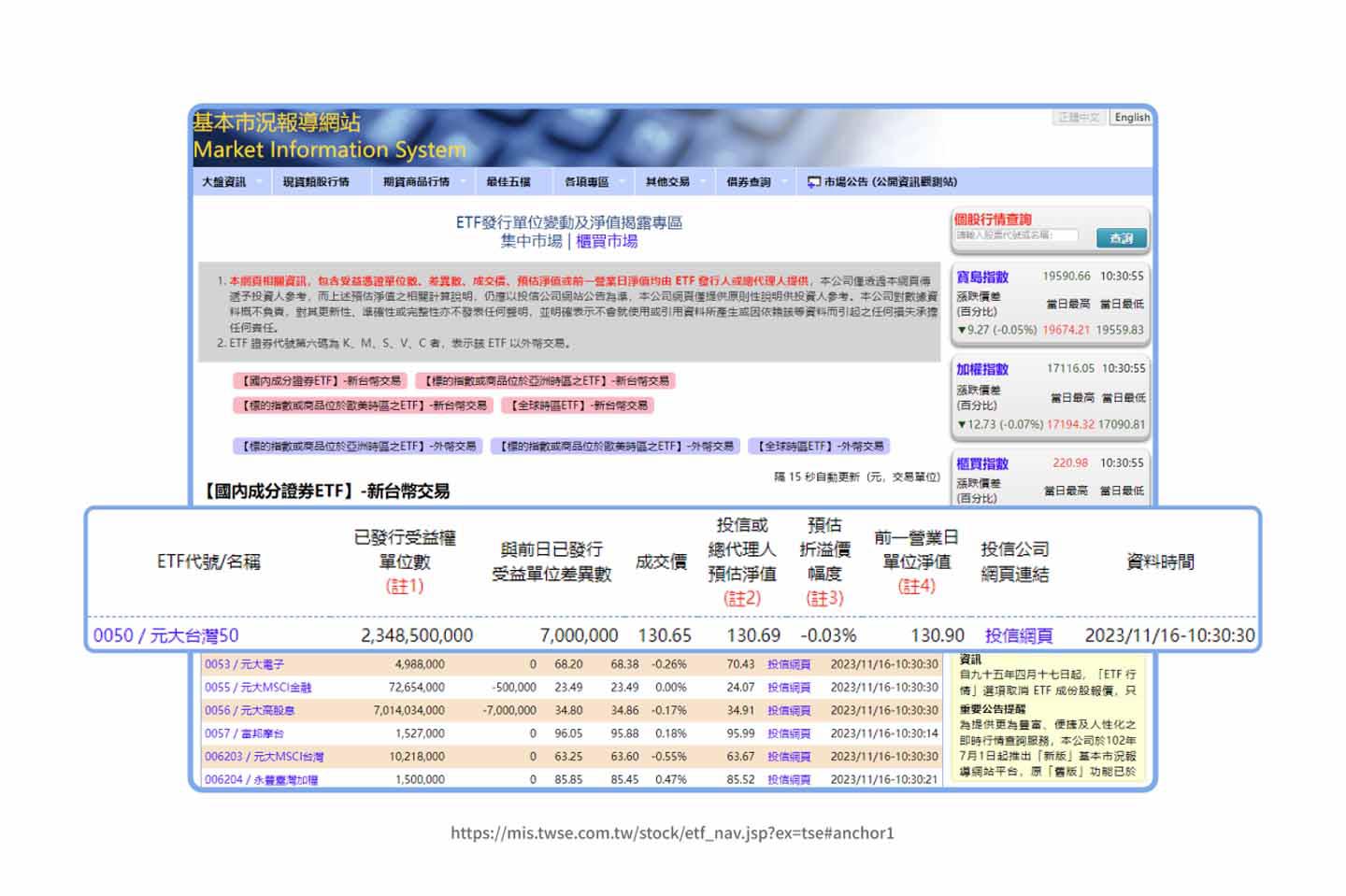This screenshot has height=896, width=1346.
Task: Jump to 【標的指數或商品位於亞洲時區之ETF】-新台幣交易 anchor
Action: 546,381
